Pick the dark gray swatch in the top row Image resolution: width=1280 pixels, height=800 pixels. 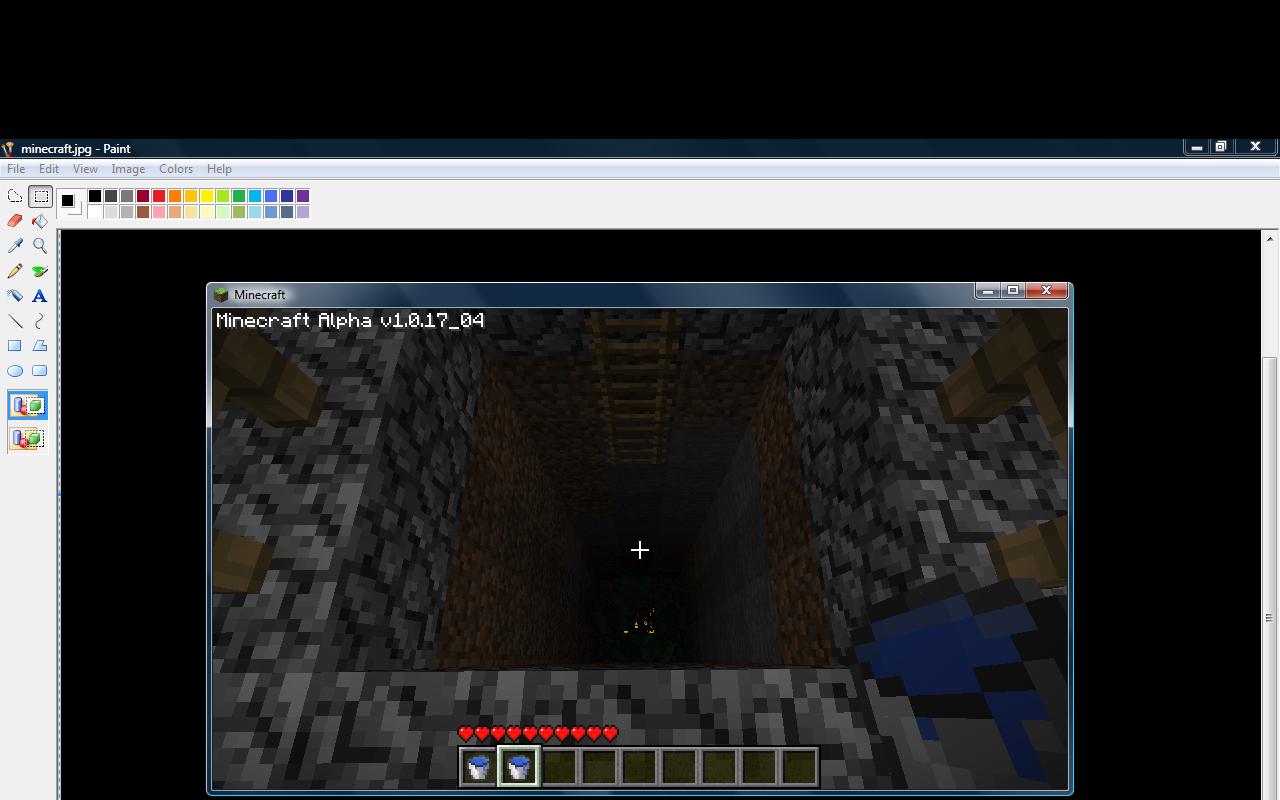click(x=111, y=196)
